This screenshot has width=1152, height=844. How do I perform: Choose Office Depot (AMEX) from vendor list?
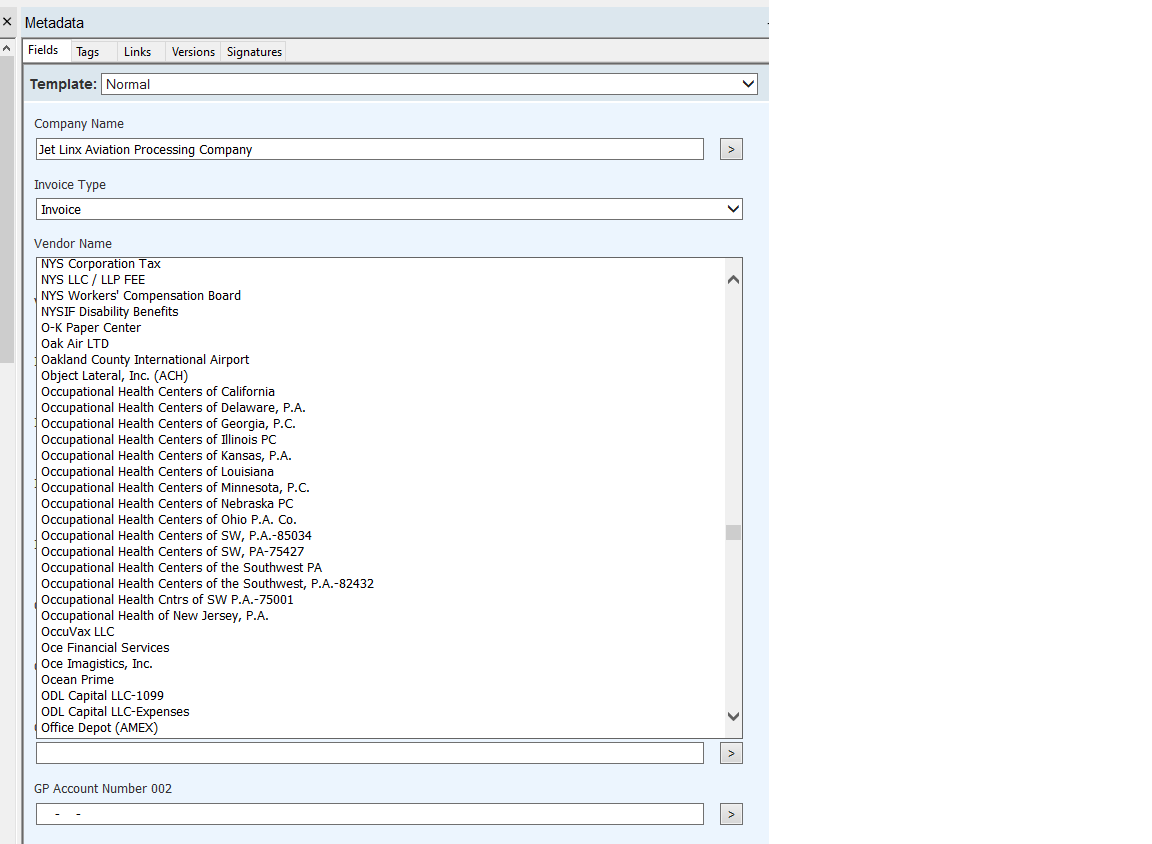tap(99, 728)
